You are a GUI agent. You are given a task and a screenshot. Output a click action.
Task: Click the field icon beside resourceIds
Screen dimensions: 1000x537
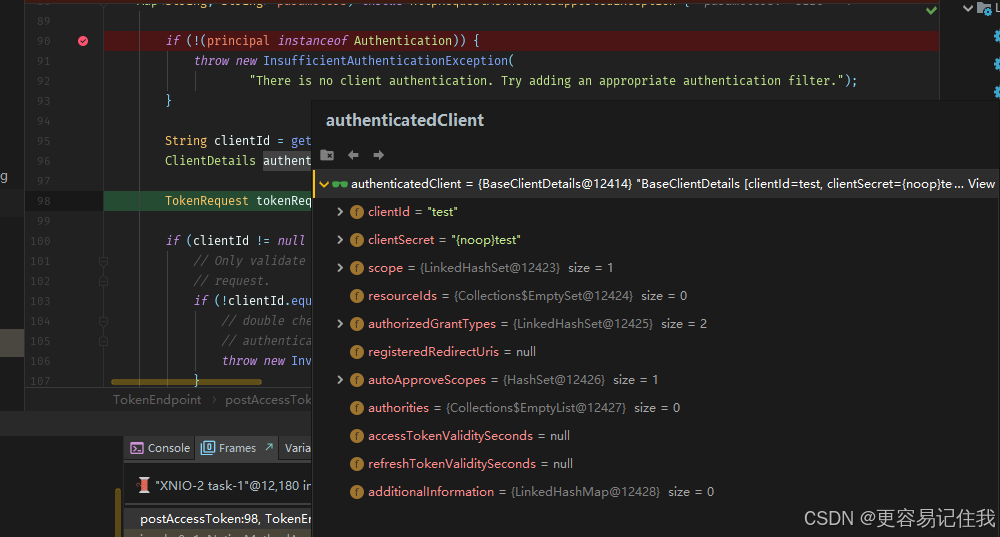(357, 296)
